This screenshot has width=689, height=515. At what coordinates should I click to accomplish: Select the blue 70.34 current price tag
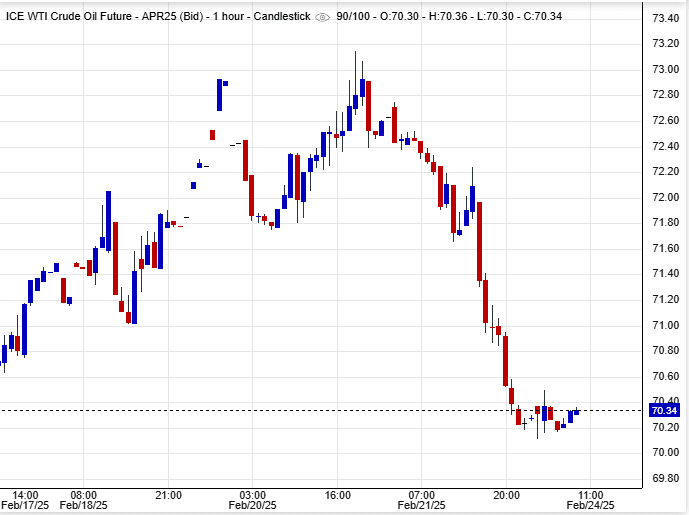tap(663, 410)
